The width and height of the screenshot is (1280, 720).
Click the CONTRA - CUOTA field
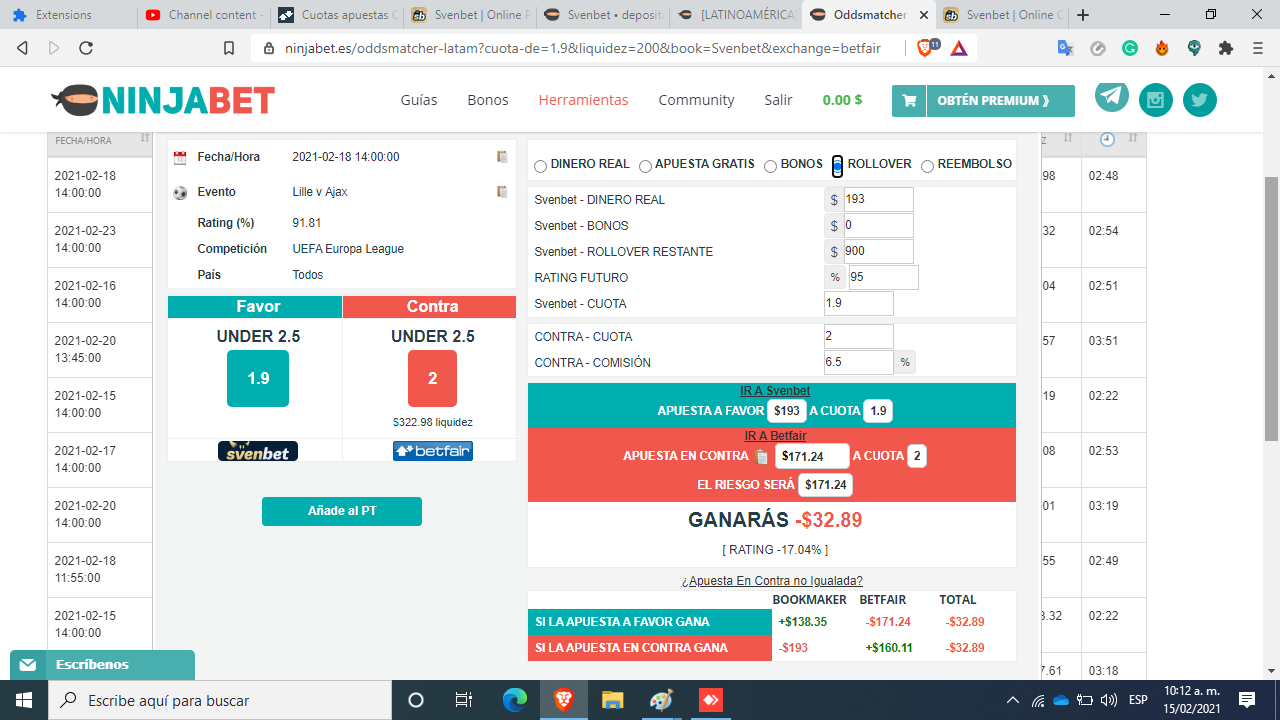pos(858,337)
